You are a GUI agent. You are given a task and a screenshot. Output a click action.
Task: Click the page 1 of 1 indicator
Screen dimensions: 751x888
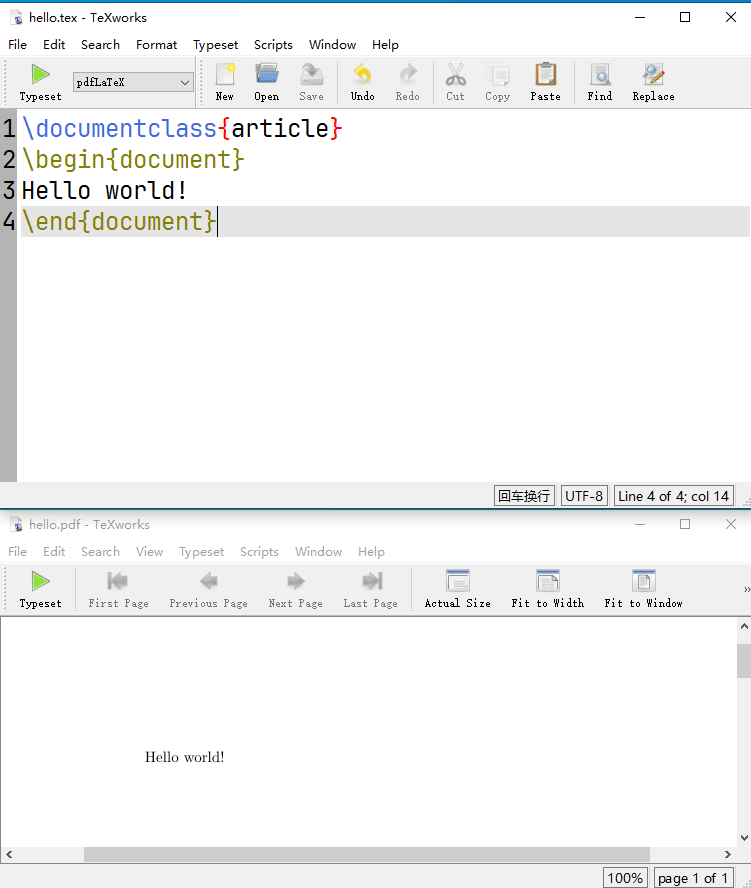694,878
